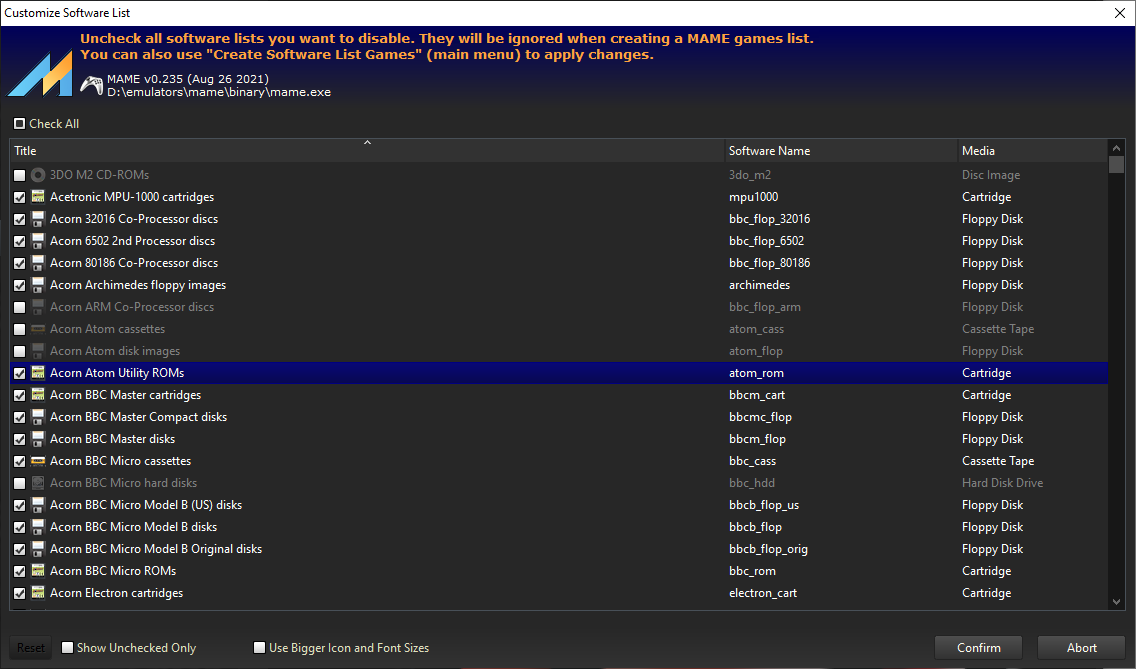The width and height of the screenshot is (1136, 669).
Task: Click the game controller icon by MAME version
Action: click(91, 85)
